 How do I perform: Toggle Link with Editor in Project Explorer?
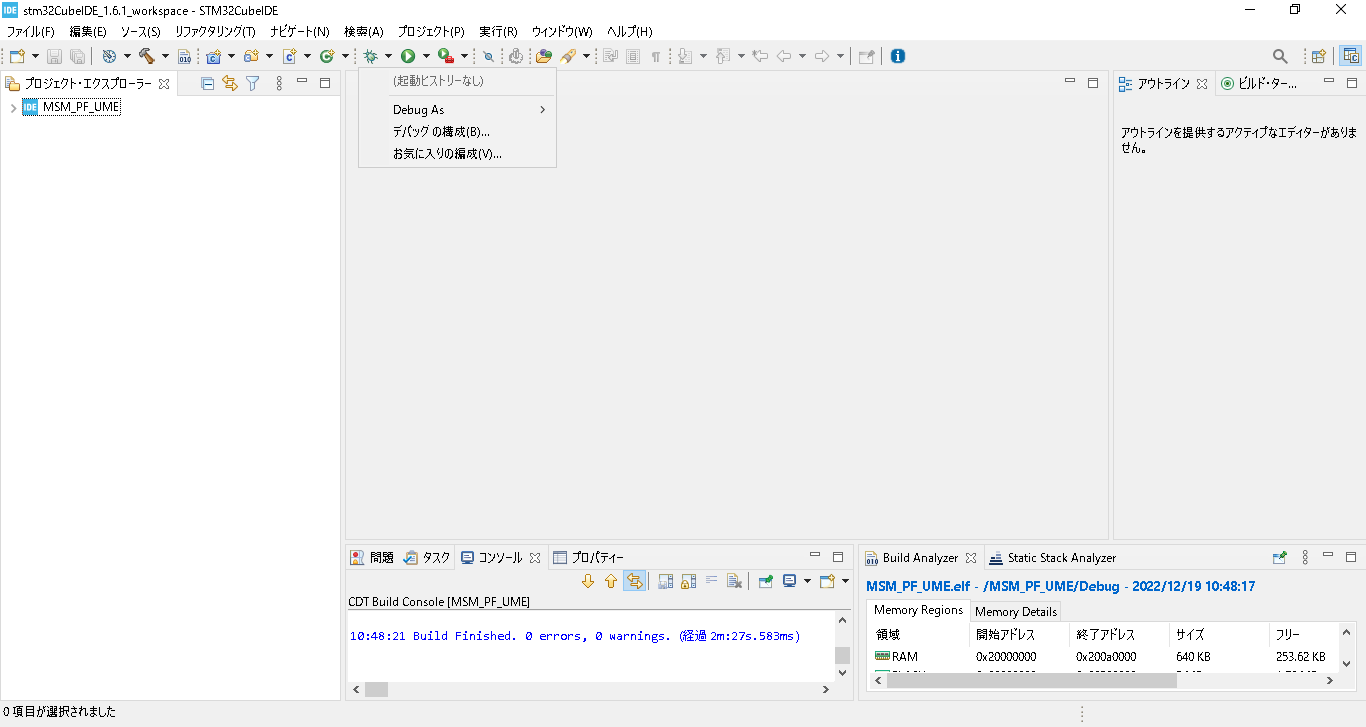tap(230, 83)
